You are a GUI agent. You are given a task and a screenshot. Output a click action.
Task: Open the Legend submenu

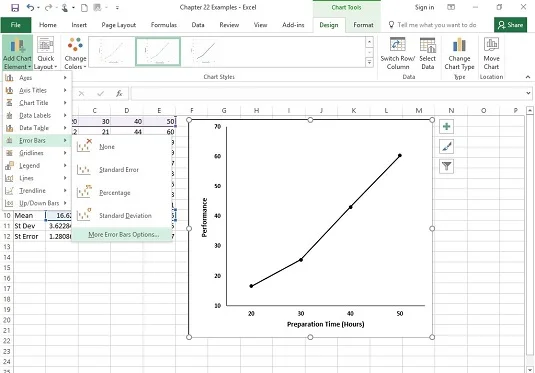[36, 166]
